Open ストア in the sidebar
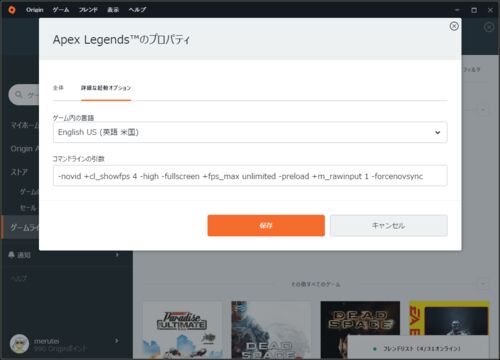The height and width of the screenshot is (360, 500). coord(19,172)
